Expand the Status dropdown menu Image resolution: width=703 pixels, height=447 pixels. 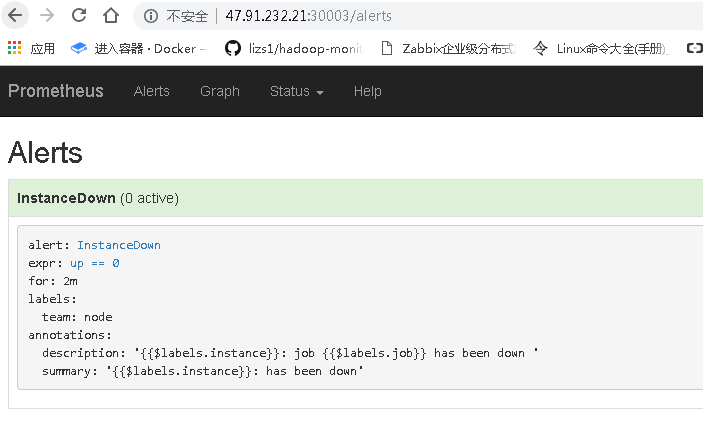click(296, 91)
